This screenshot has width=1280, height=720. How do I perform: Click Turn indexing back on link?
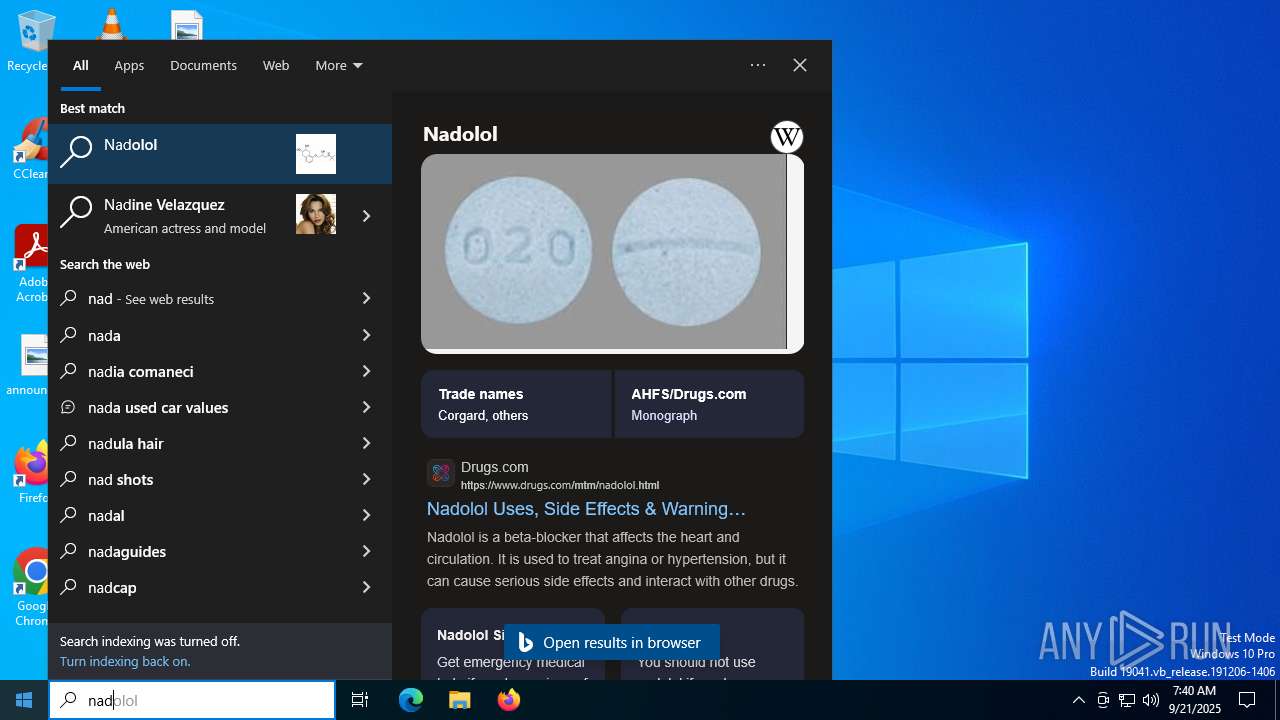click(x=125, y=661)
